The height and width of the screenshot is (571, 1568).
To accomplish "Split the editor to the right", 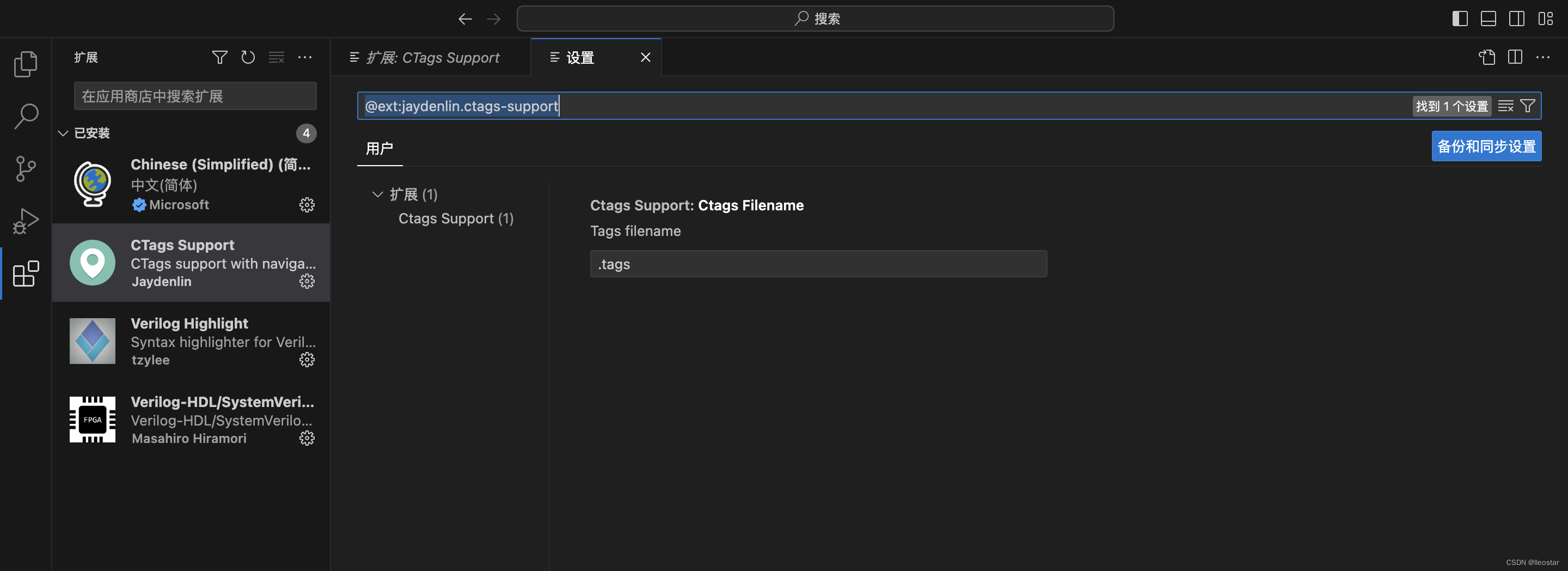I will tap(1515, 57).
